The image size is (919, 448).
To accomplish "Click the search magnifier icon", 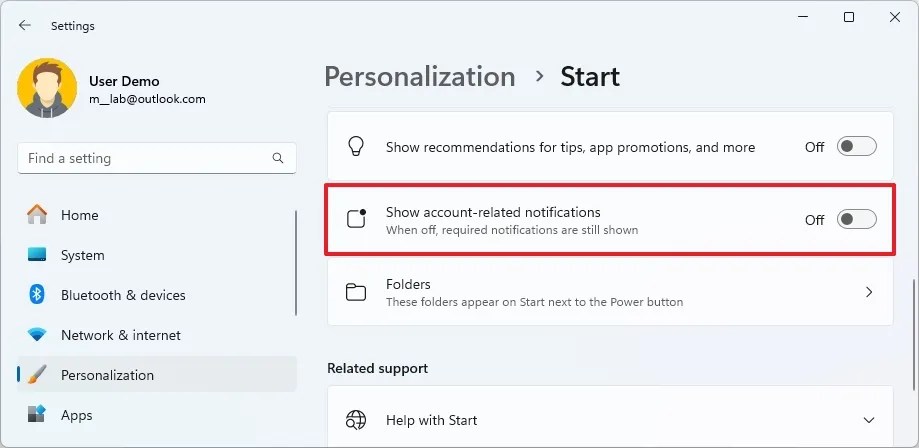I will (278, 158).
